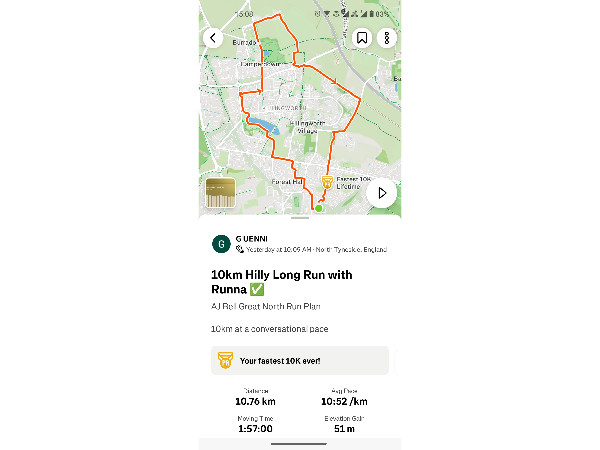Tap the 10:52 /km average pace stat
Image resolution: width=600 pixels, height=450 pixels.
[x=344, y=401]
